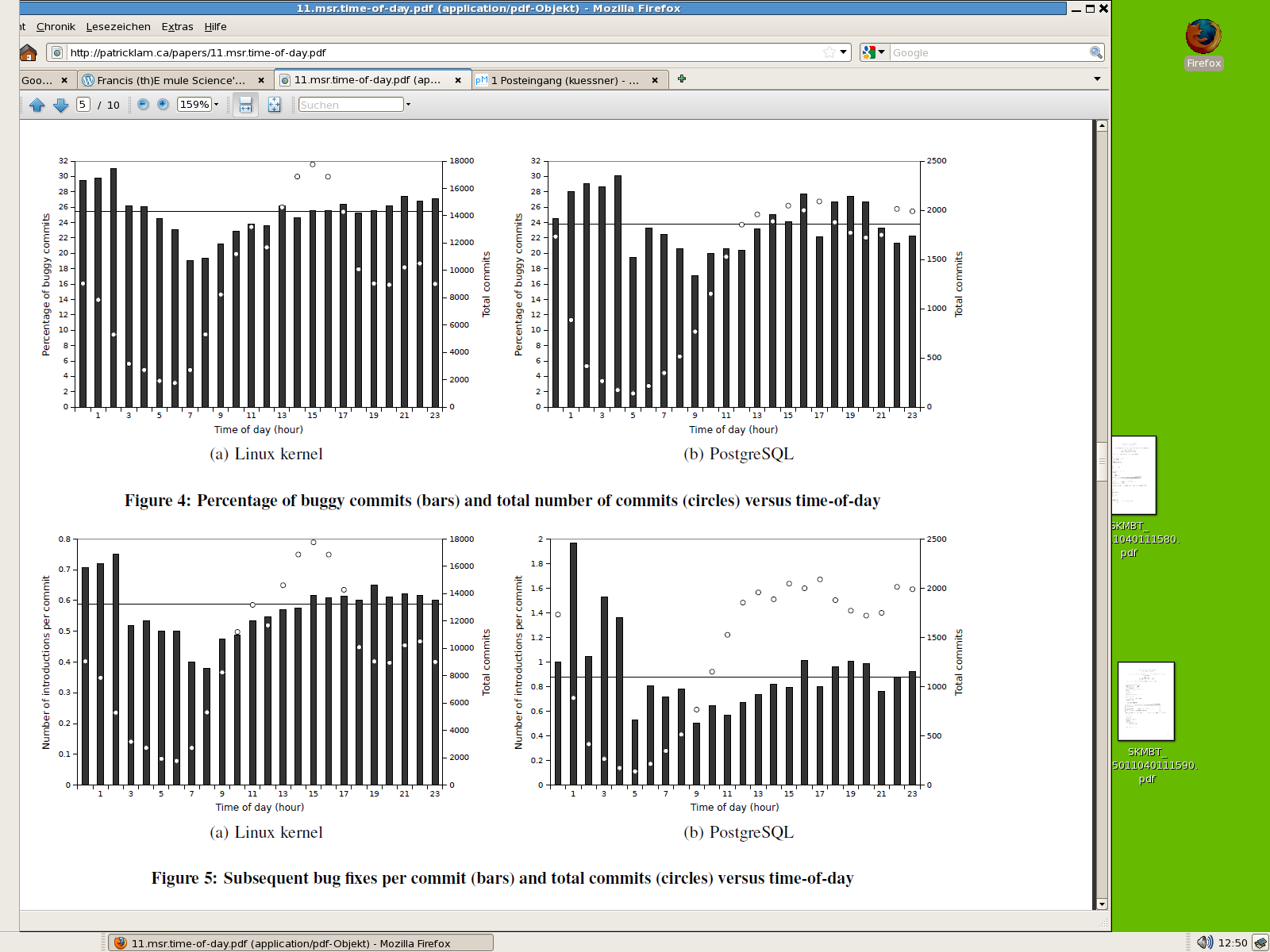Open the 159% zoom level dropdown
1270x952 pixels.
(x=216, y=105)
